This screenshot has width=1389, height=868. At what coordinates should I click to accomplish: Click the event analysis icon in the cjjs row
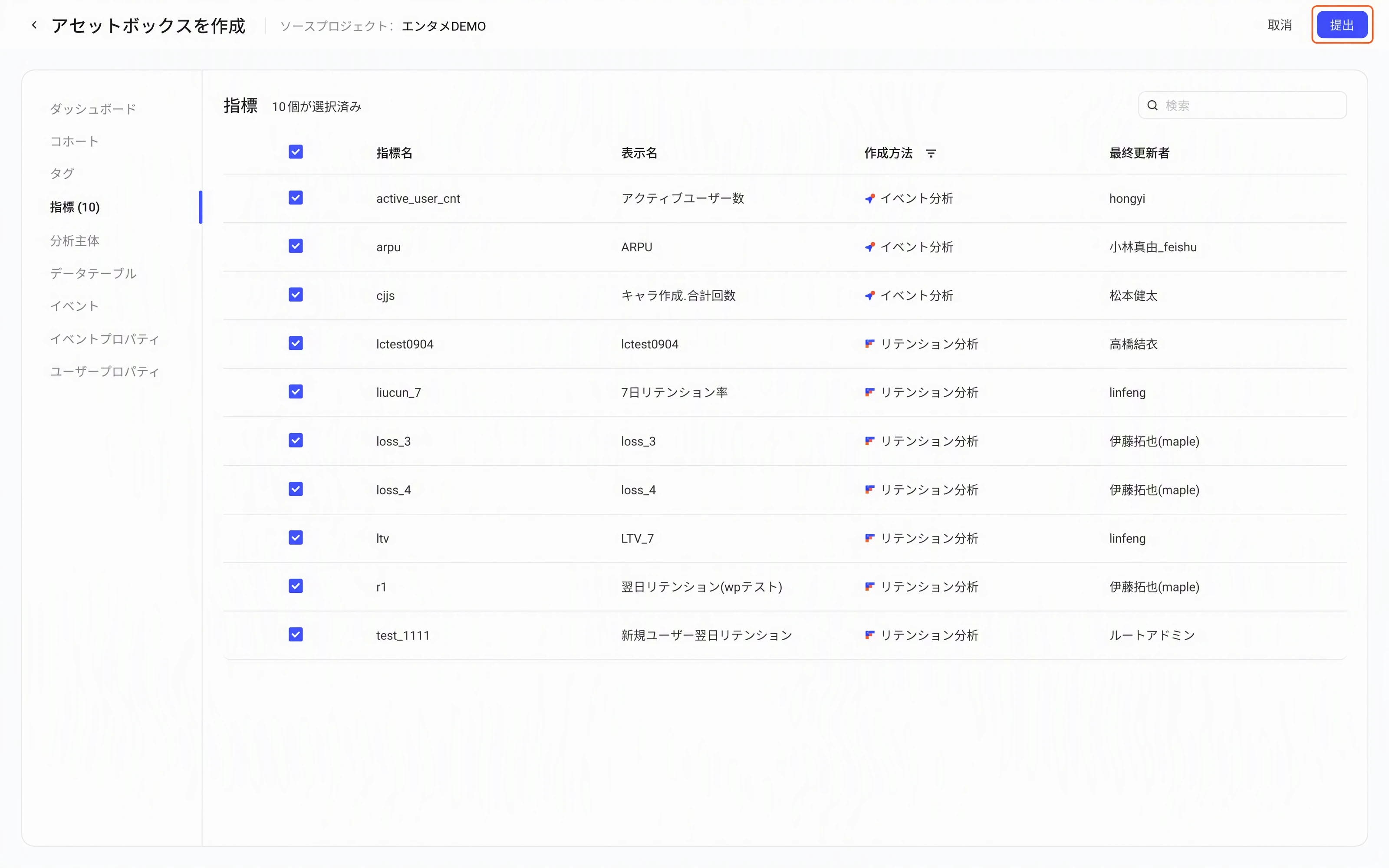(869, 296)
